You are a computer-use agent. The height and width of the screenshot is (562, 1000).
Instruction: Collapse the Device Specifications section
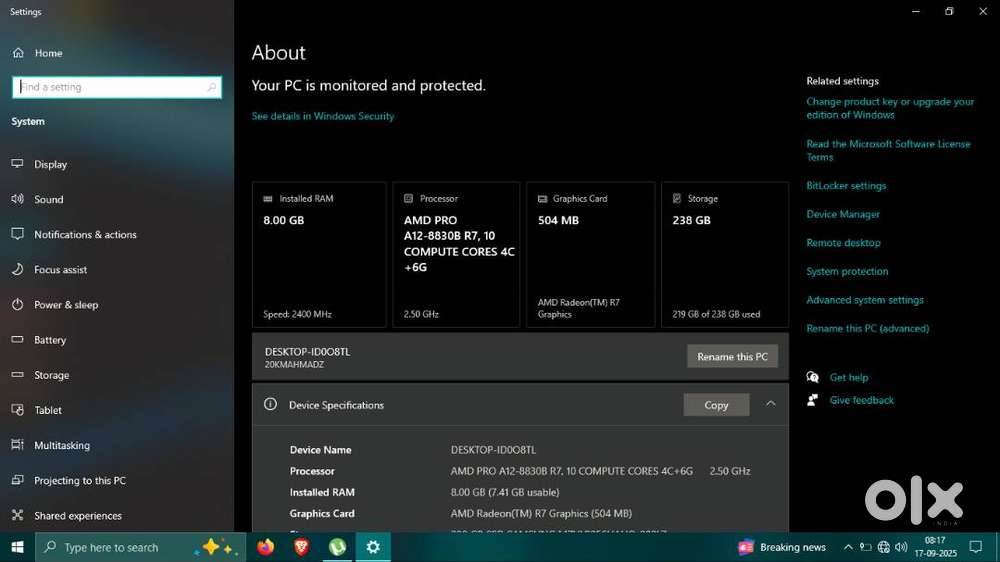pos(770,404)
